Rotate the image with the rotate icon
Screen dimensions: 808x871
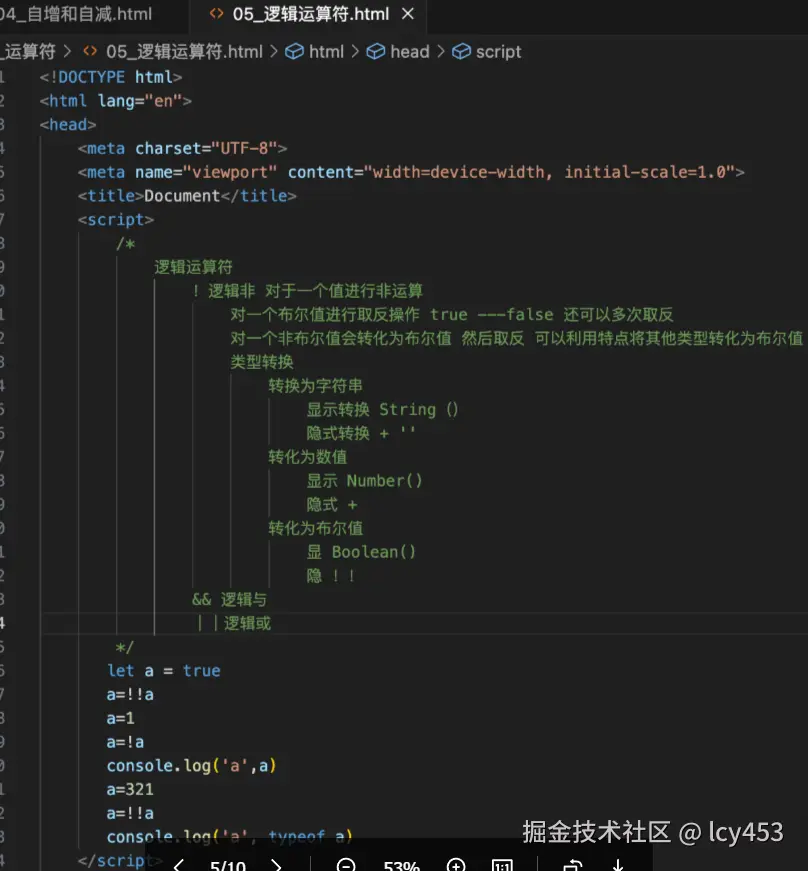pyautogui.click(x=573, y=865)
